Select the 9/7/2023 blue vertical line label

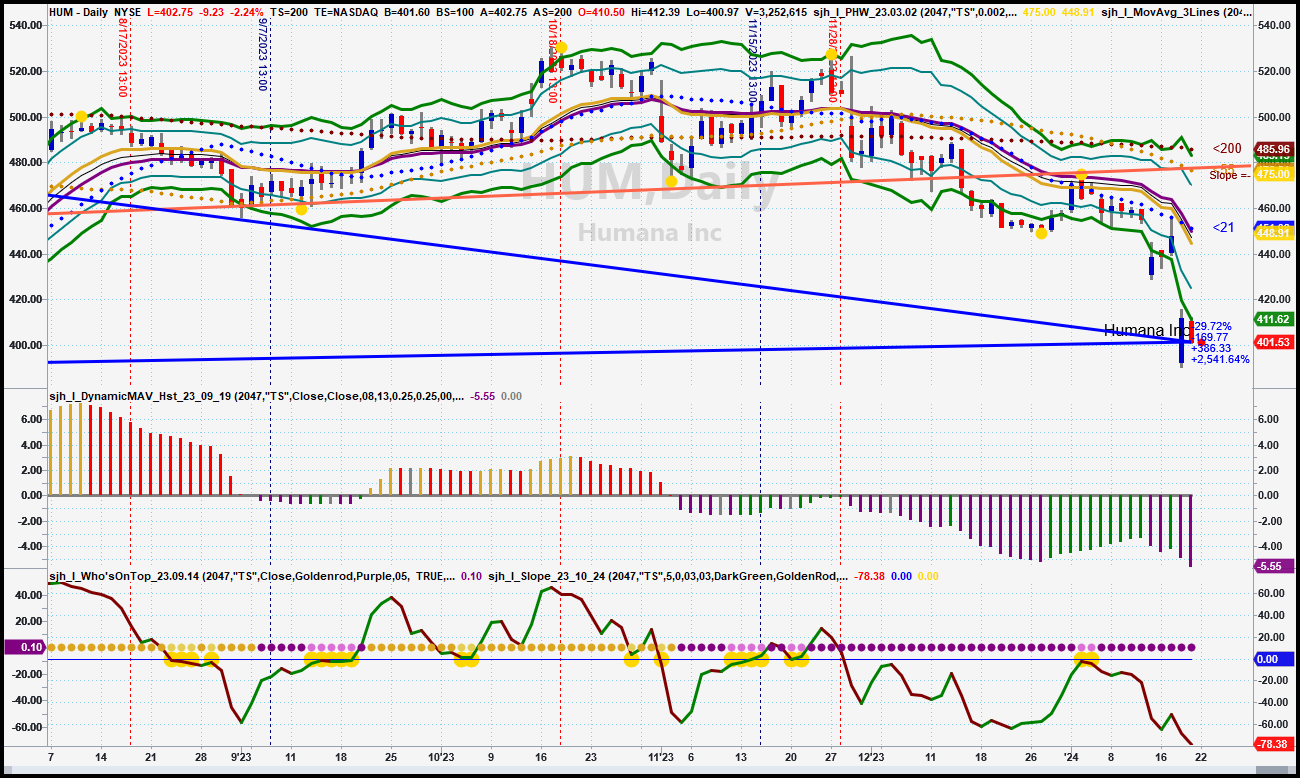(x=262, y=56)
